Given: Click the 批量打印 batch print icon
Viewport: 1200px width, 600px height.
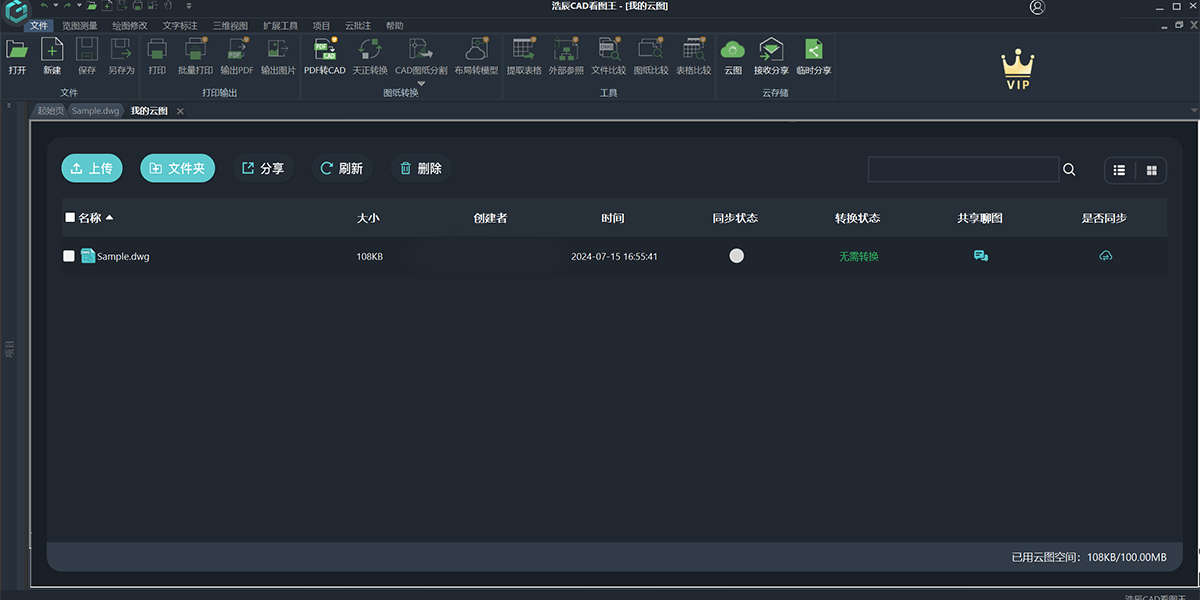Looking at the screenshot, I should click(195, 50).
